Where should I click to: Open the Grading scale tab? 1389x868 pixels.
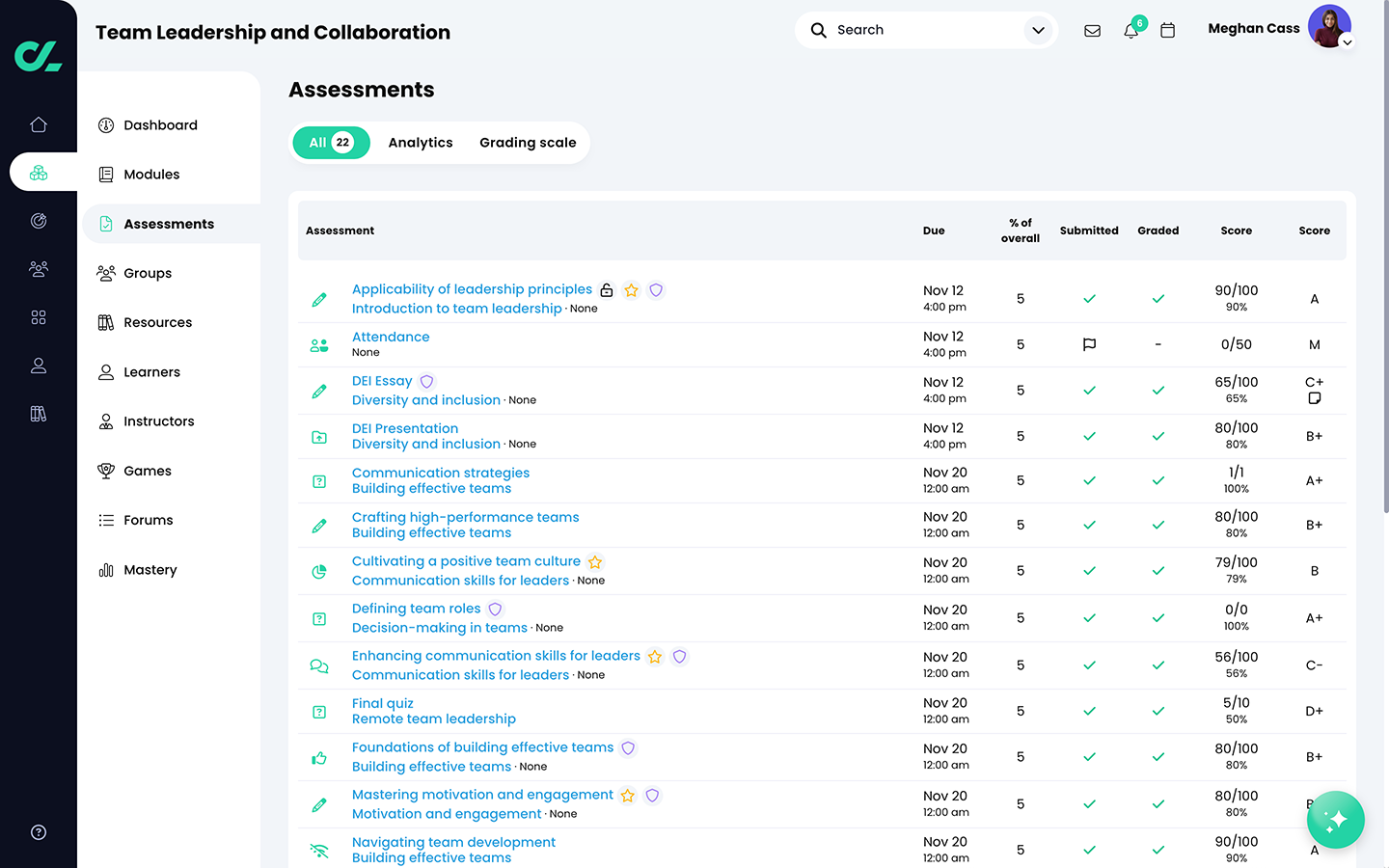(x=528, y=142)
